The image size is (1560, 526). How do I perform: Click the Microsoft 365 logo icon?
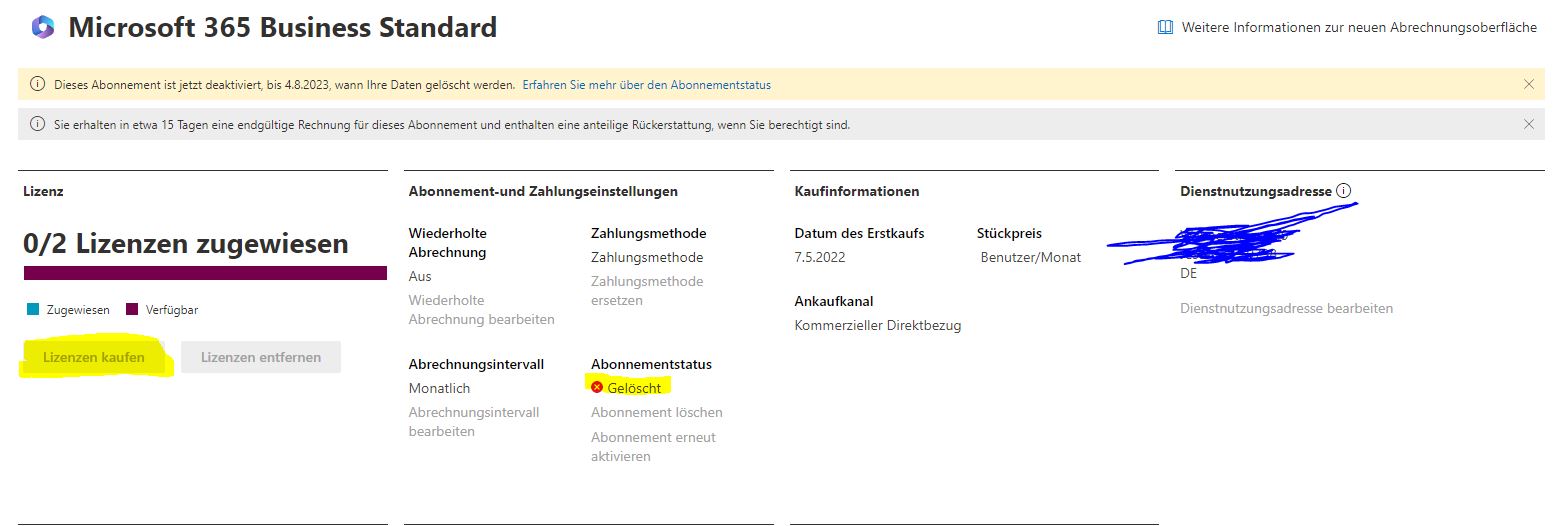42,28
